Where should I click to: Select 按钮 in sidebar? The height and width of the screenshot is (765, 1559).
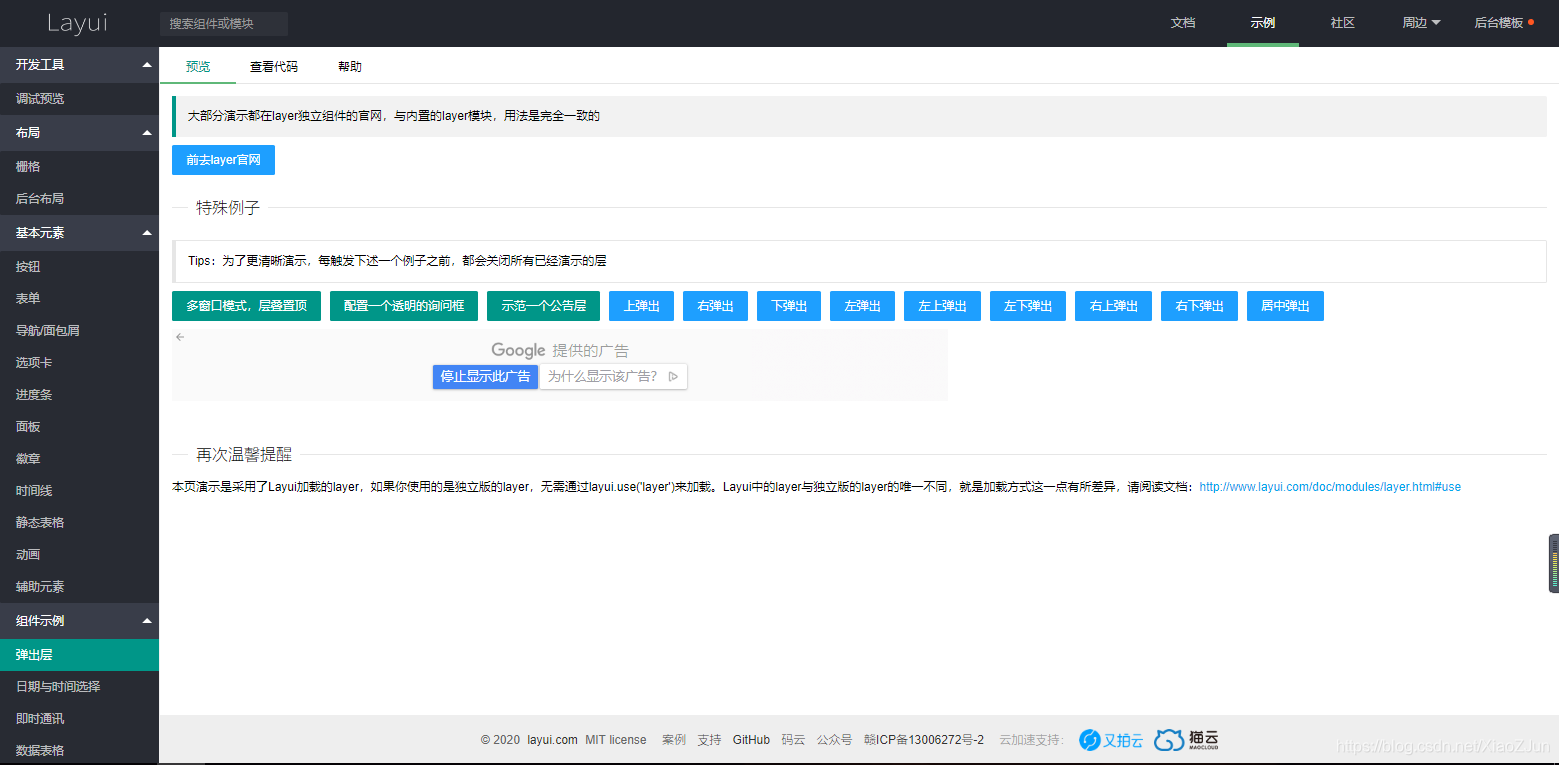point(79,267)
